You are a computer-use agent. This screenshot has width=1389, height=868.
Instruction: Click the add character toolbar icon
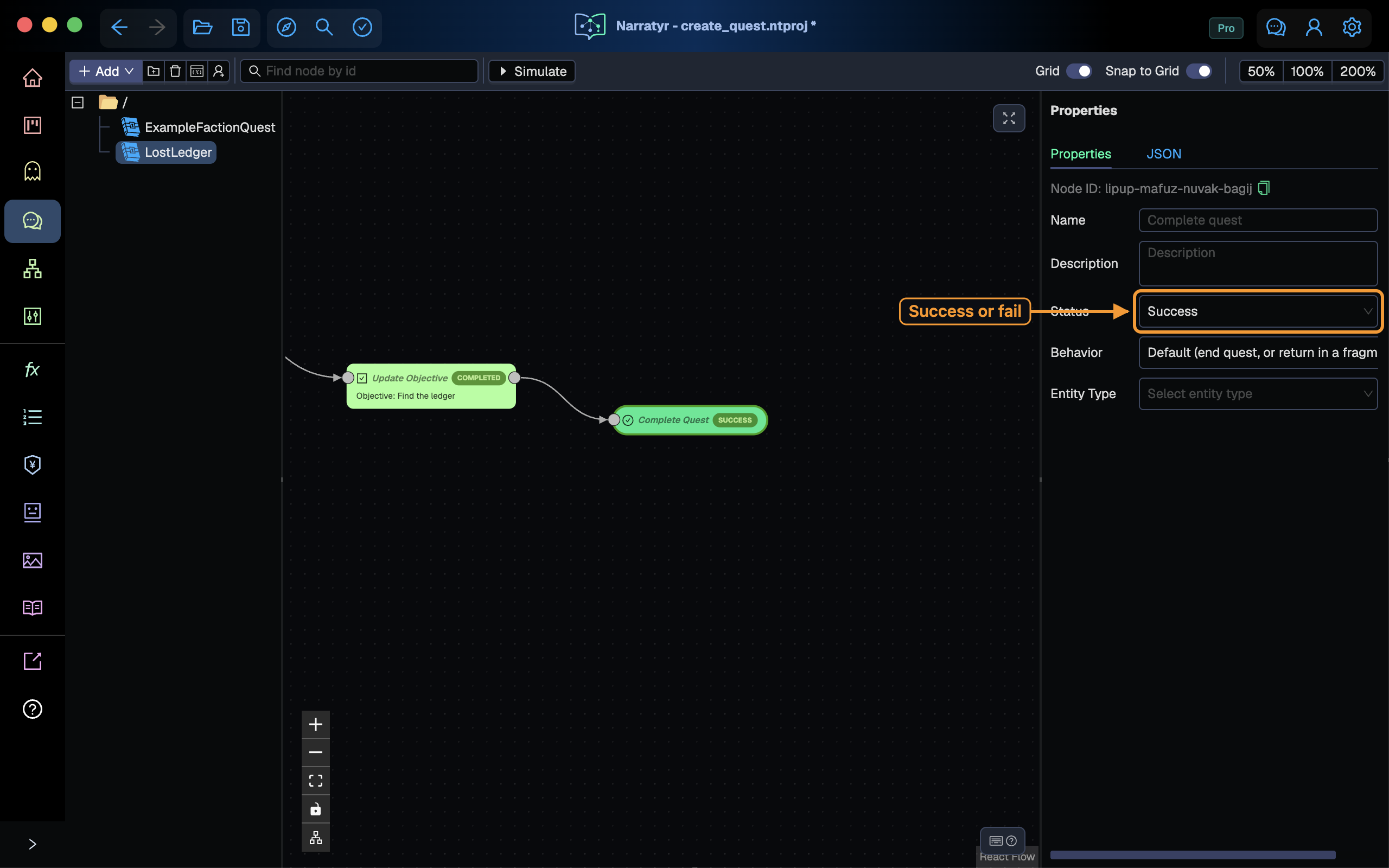click(x=219, y=71)
